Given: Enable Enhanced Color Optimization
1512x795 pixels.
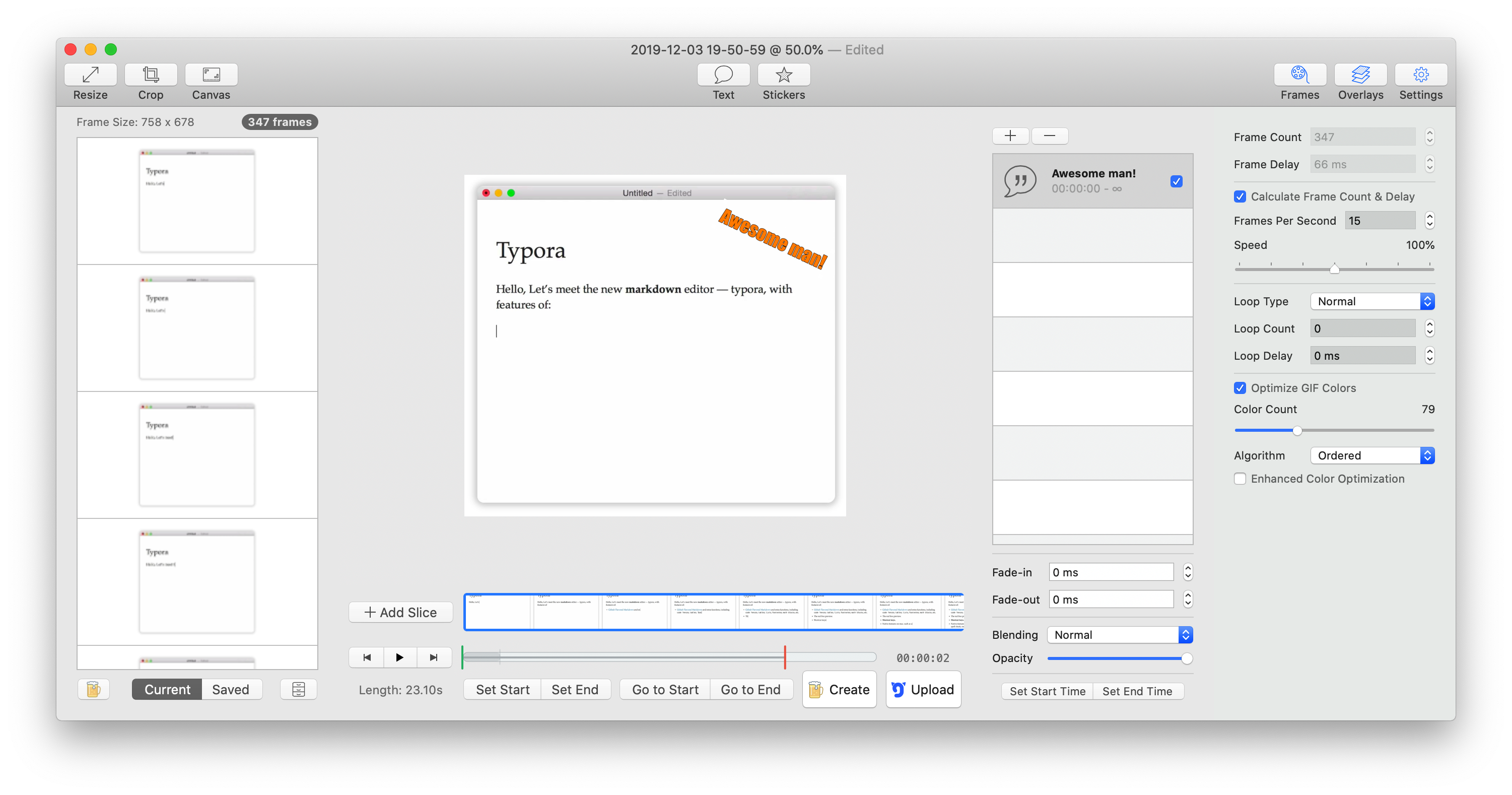Looking at the screenshot, I should (x=1240, y=479).
